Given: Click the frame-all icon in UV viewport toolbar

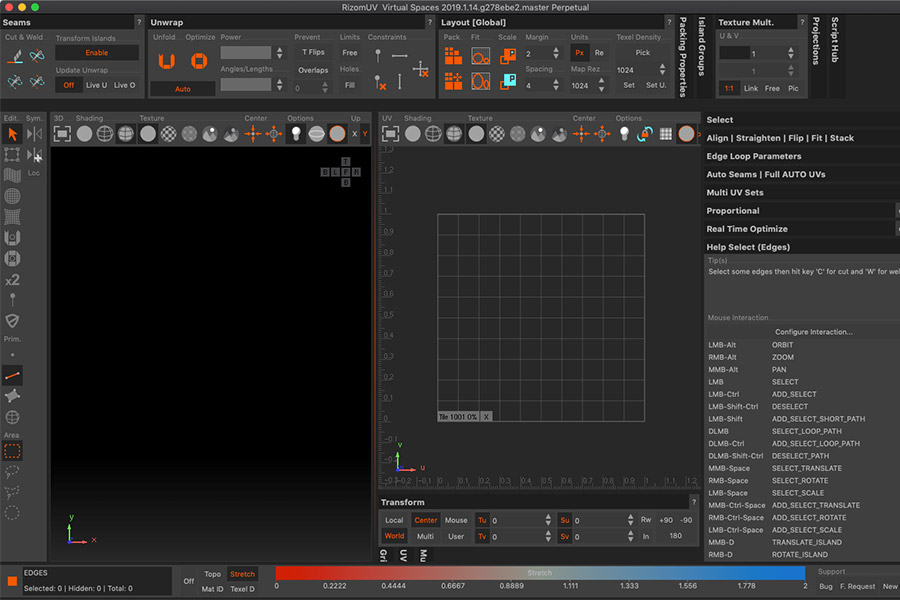Looking at the screenshot, I should coord(390,134).
